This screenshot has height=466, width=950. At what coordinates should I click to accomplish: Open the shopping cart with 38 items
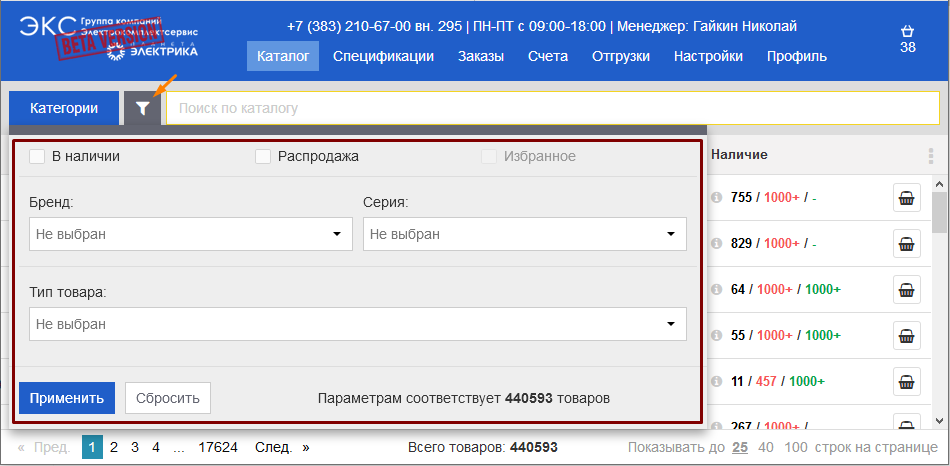tap(907, 39)
